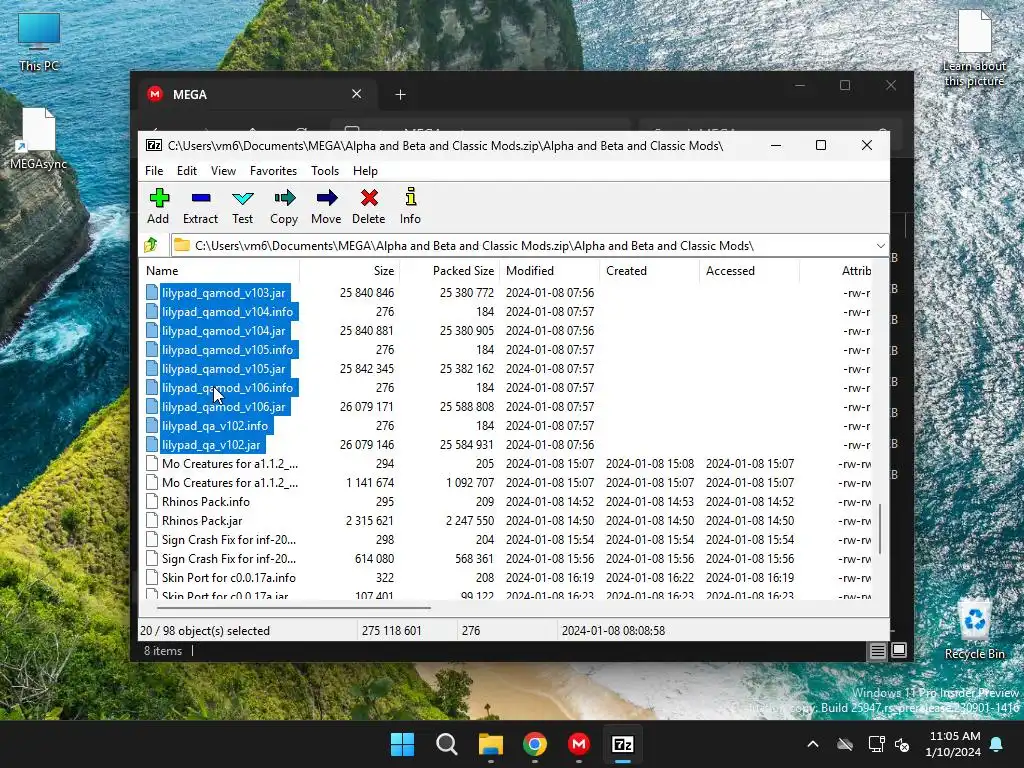Open MEGA app from taskbar

tap(579, 744)
